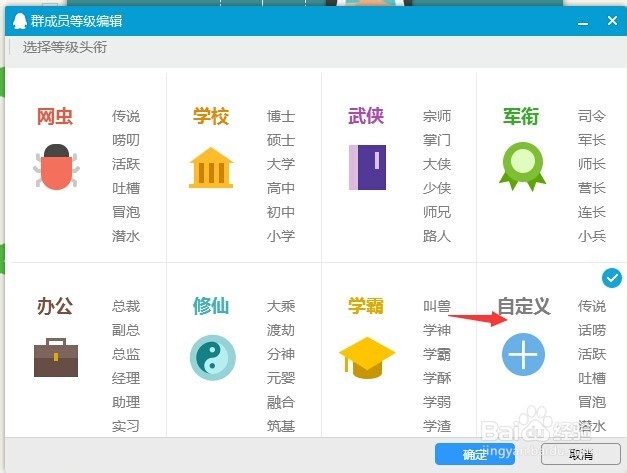The width and height of the screenshot is (627, 473).
Task: Select the 武侠 purple book icon
Action: 367,167
